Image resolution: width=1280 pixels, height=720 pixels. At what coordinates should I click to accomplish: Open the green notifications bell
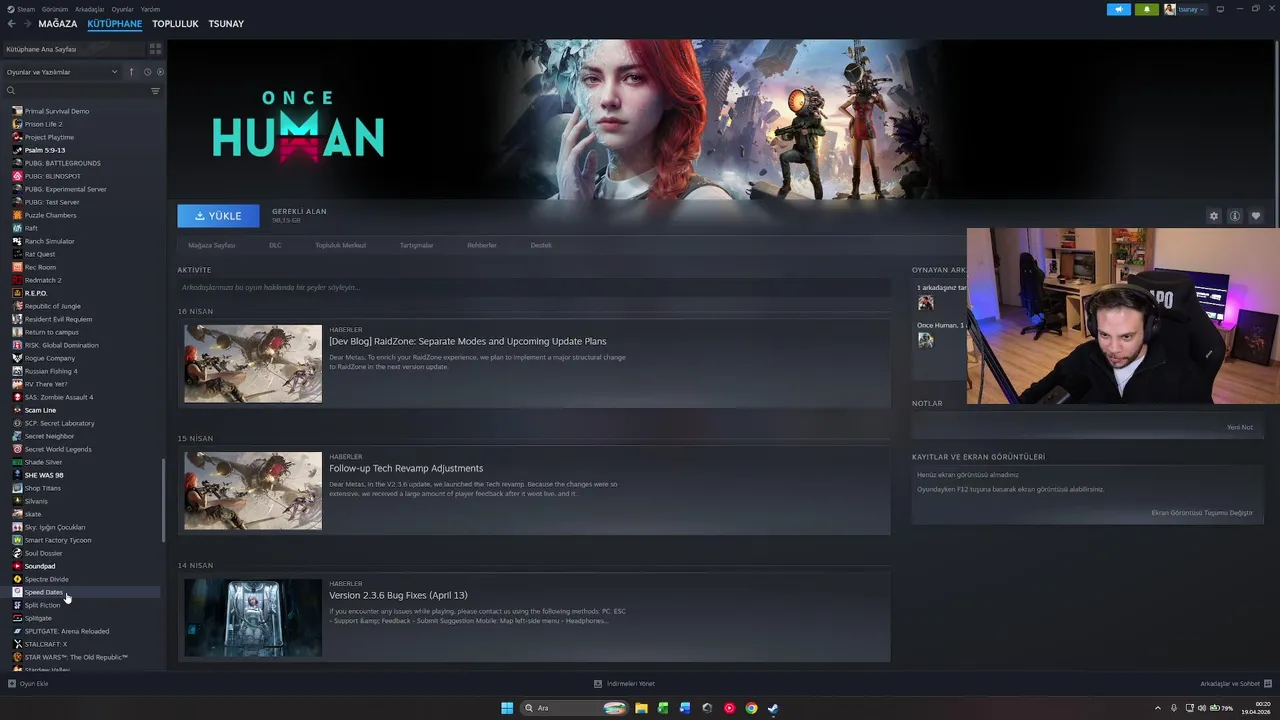(1147, 9)
